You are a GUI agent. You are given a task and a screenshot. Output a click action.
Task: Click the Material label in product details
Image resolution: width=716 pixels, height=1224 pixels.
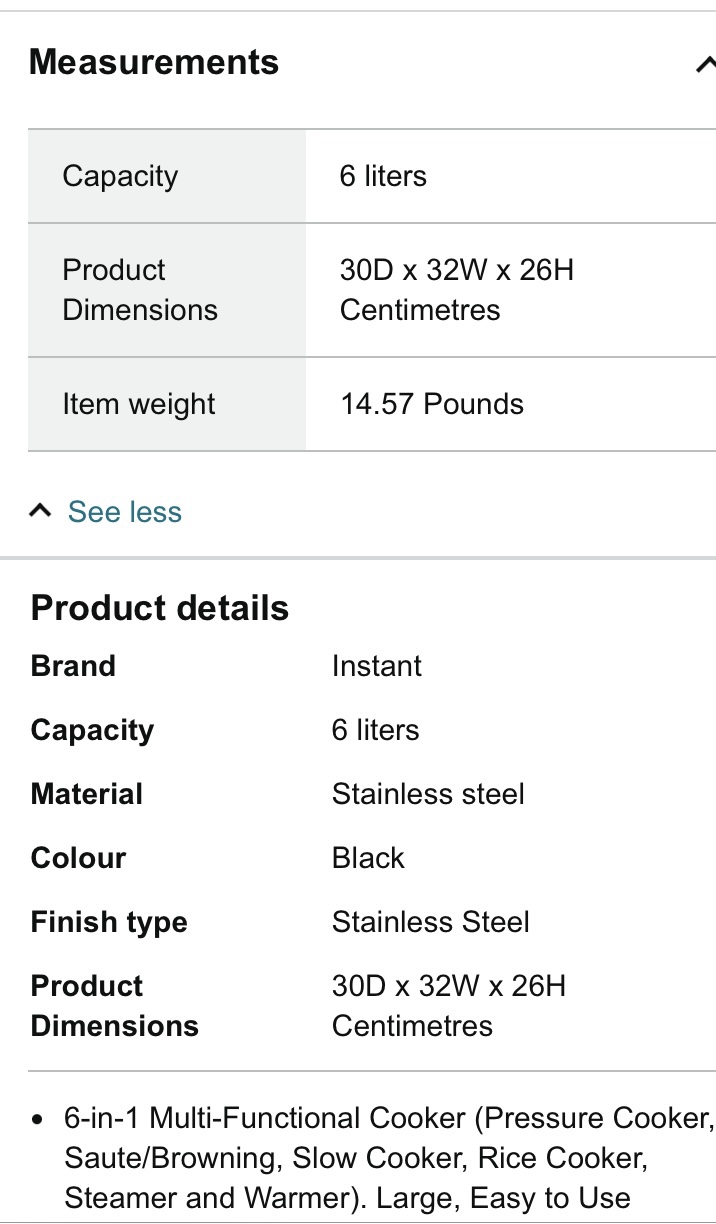87,794
